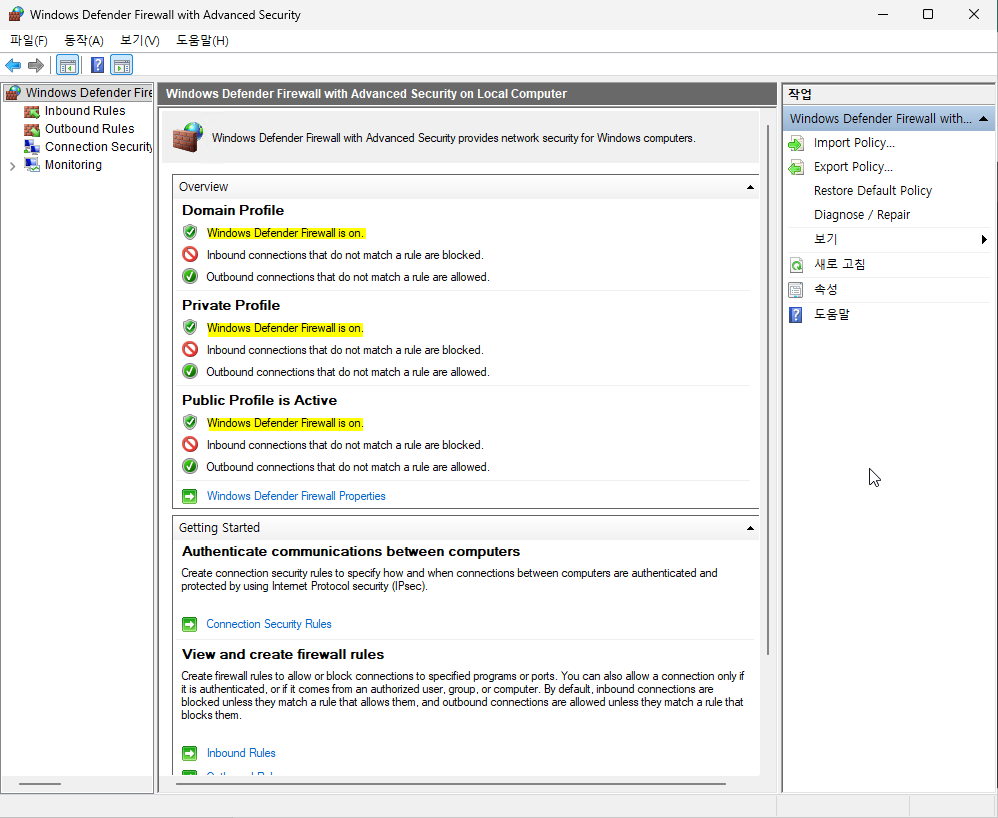This screenshot has width=998, height=818.
Task: Click the 속성 properties icon
Action: point(796,290)
